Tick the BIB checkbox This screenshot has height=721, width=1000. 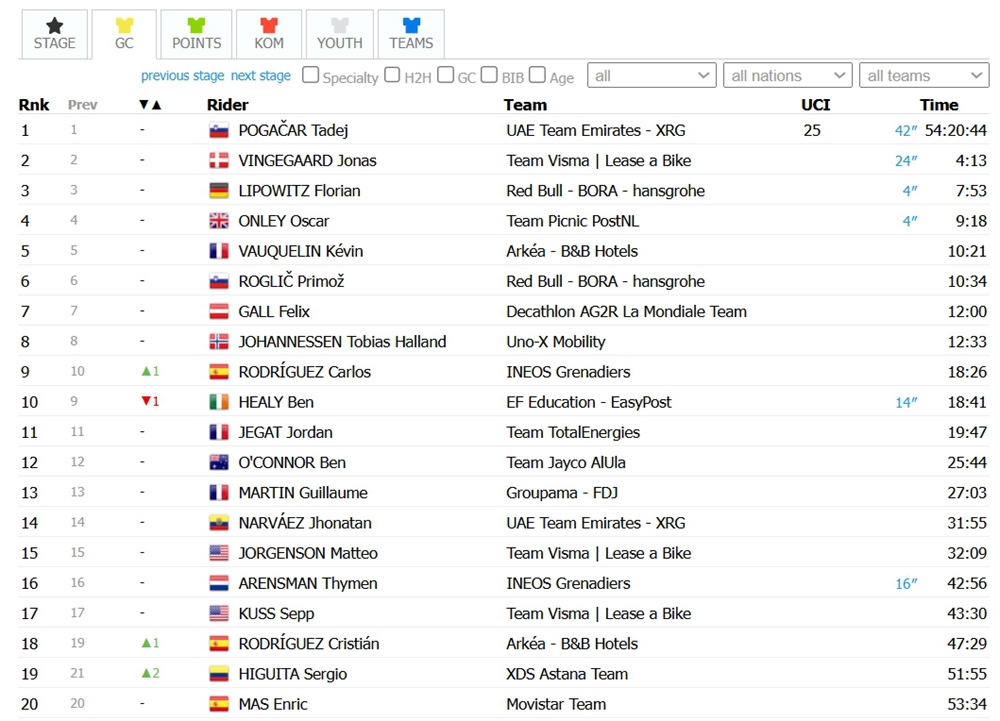pyautogui.click(x=489, y=75)
